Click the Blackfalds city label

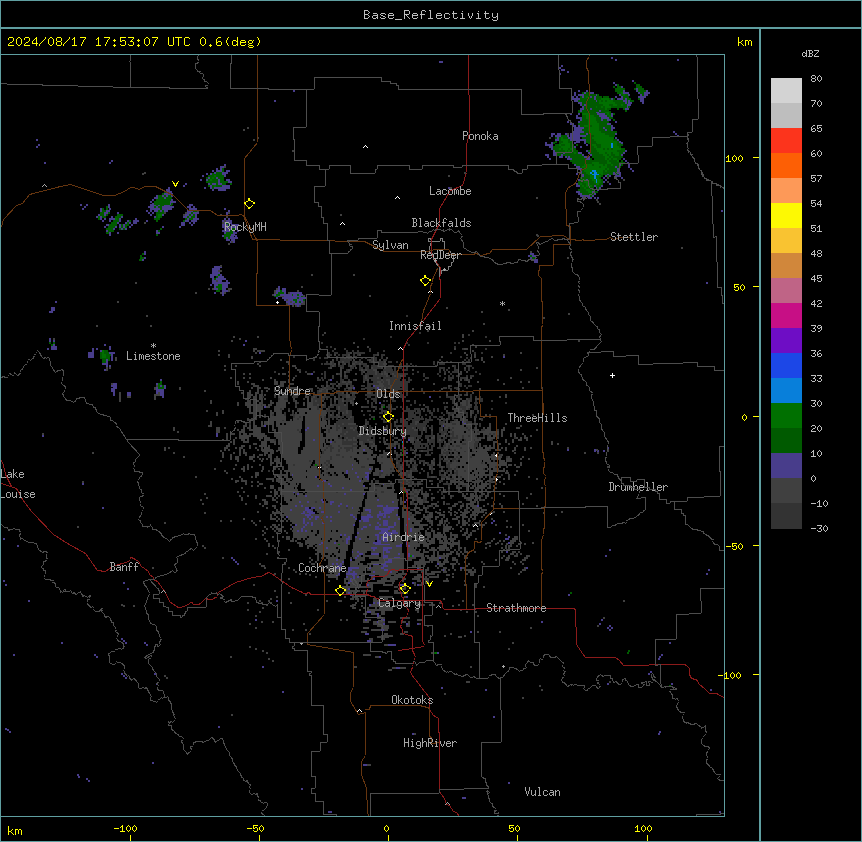pyautogui.click(x=441, y=223)
